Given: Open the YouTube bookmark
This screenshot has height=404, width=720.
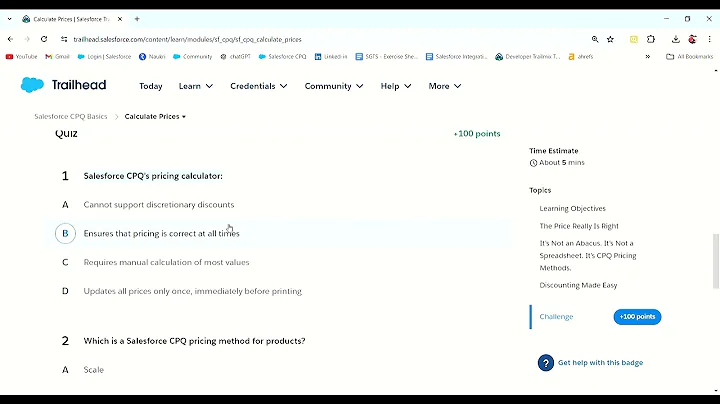Looking at the screenshot, I should click(22, 56).
